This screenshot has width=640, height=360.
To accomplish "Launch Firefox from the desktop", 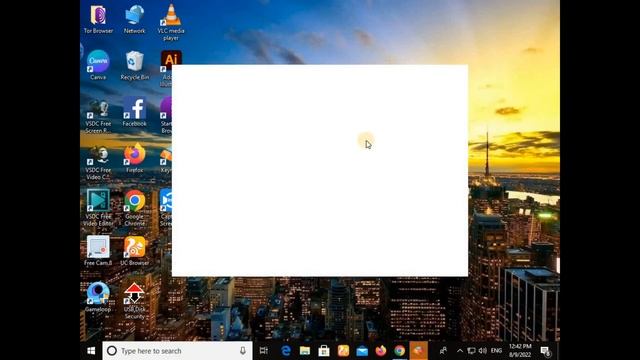I will pos(134,158).
